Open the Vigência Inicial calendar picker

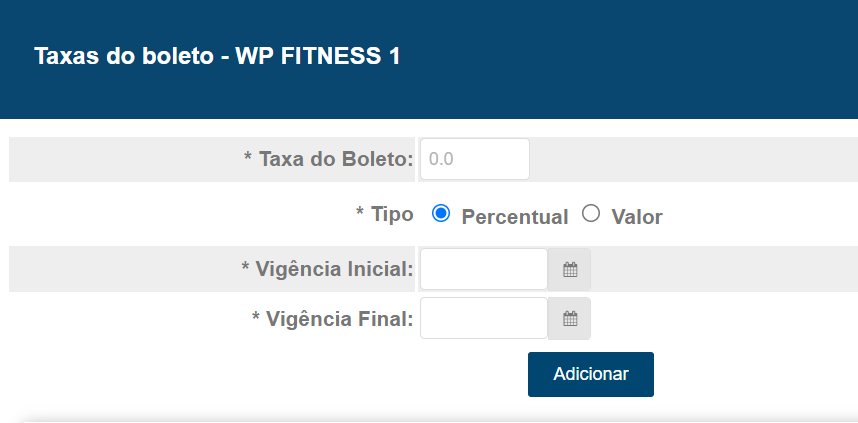click(570, 269)
